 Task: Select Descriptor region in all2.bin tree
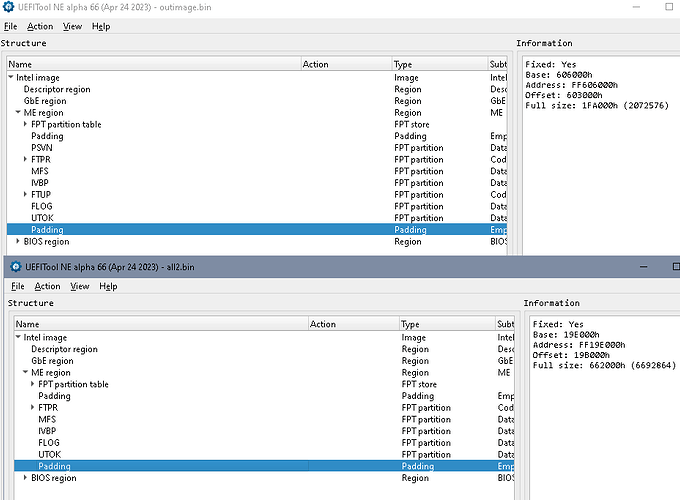point(64,349)
